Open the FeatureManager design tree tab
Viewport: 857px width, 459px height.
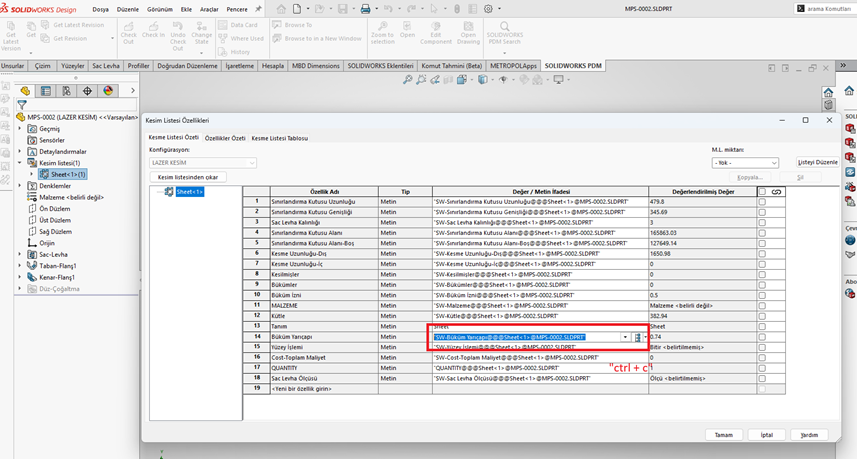point(25,91)
